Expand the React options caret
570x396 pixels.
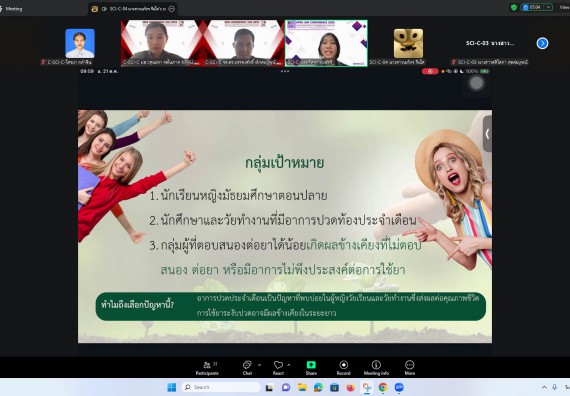tap(289, 364)
